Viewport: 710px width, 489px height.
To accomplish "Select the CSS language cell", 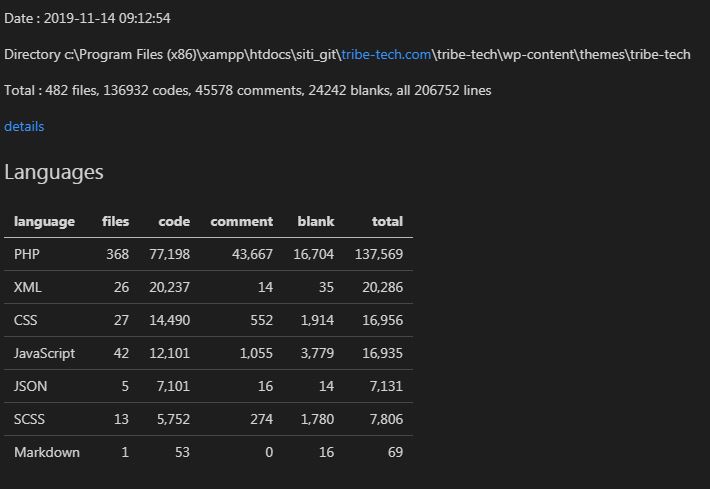I will click(x=26, y=320).
